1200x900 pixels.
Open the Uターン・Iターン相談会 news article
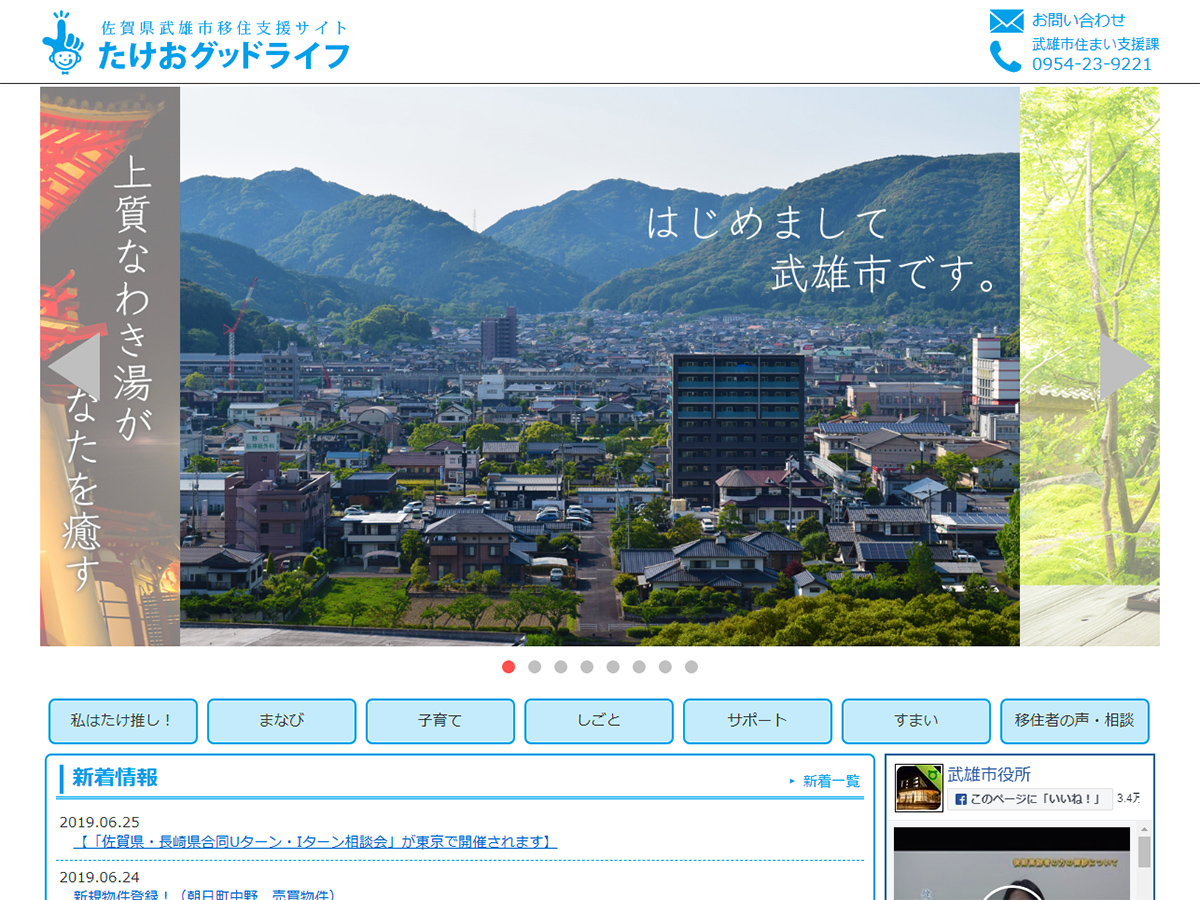315,842
